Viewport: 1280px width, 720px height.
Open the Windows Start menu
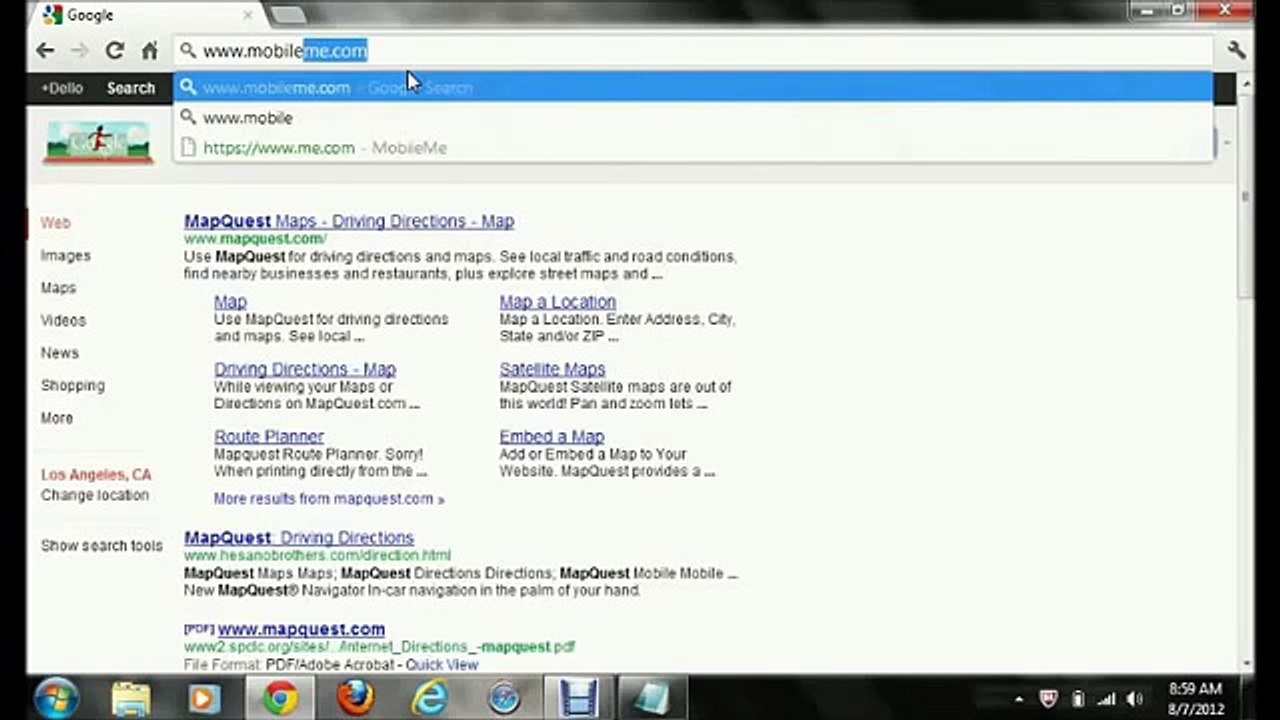[x=57, y=697]
